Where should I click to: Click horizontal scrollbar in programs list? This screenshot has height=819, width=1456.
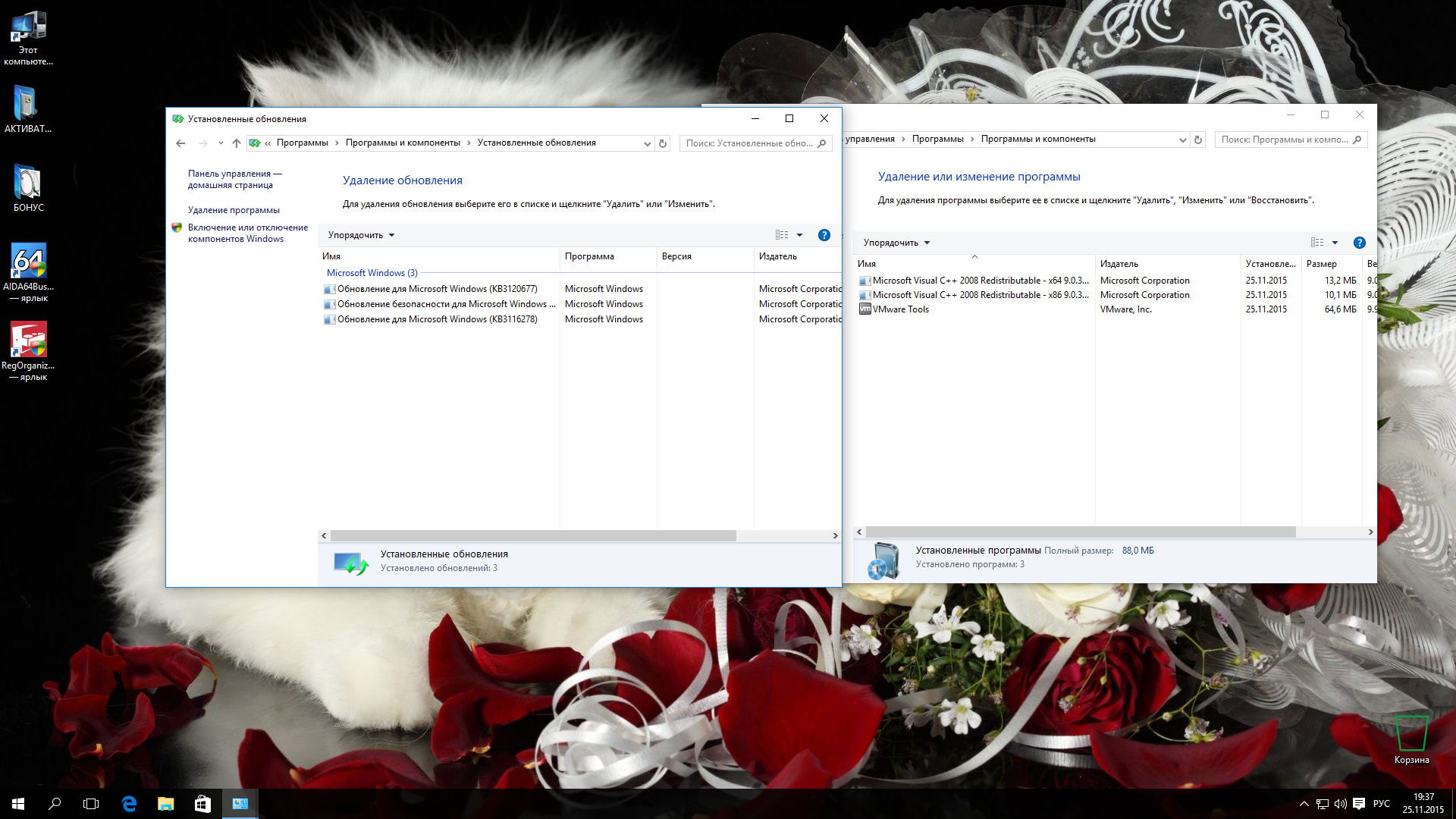point(1081,532)
